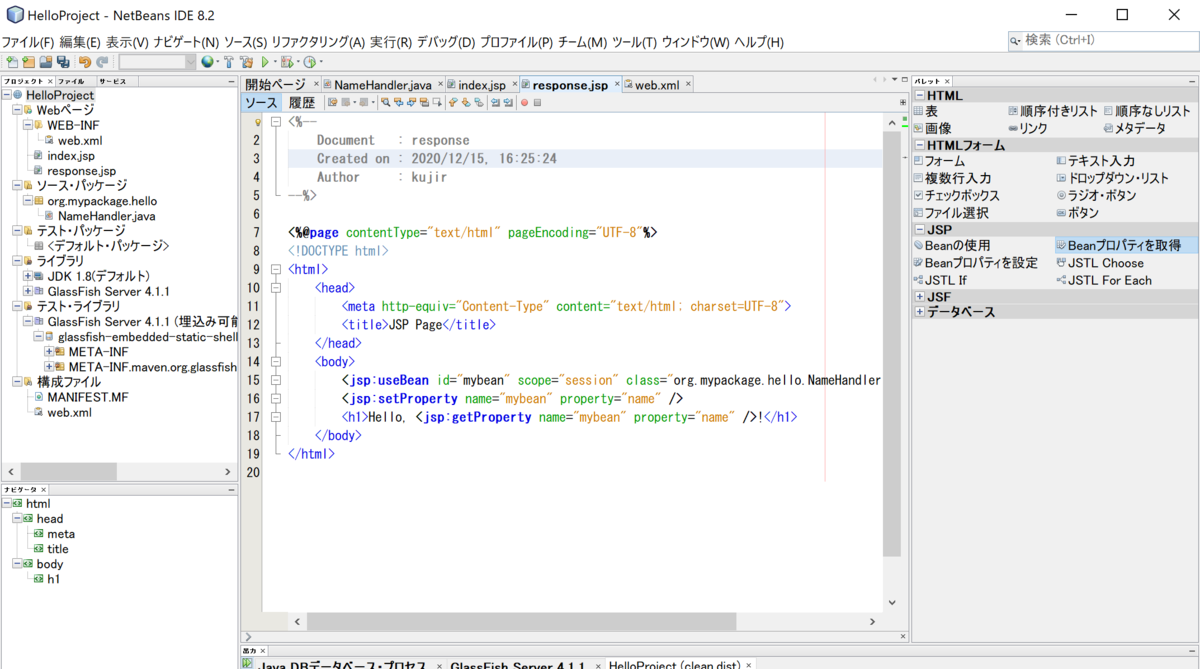Viewport: 1200px width, 669px height.
Task: Click the Shift Line Left icon
Action: (x=495, y=102)
